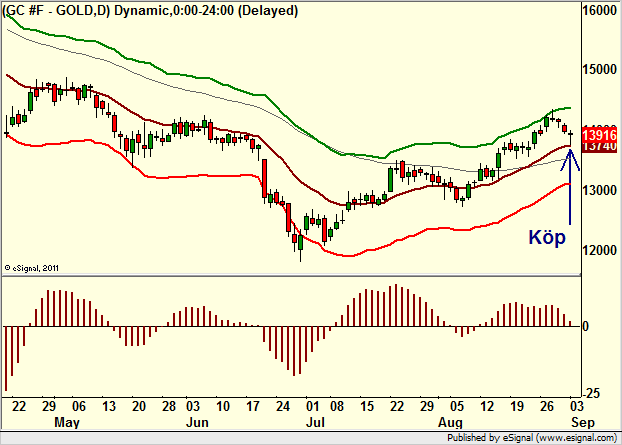Screen dimensions: 622x445
Task: Click the 15000 price axis label
Action: (x=600, y=69)
